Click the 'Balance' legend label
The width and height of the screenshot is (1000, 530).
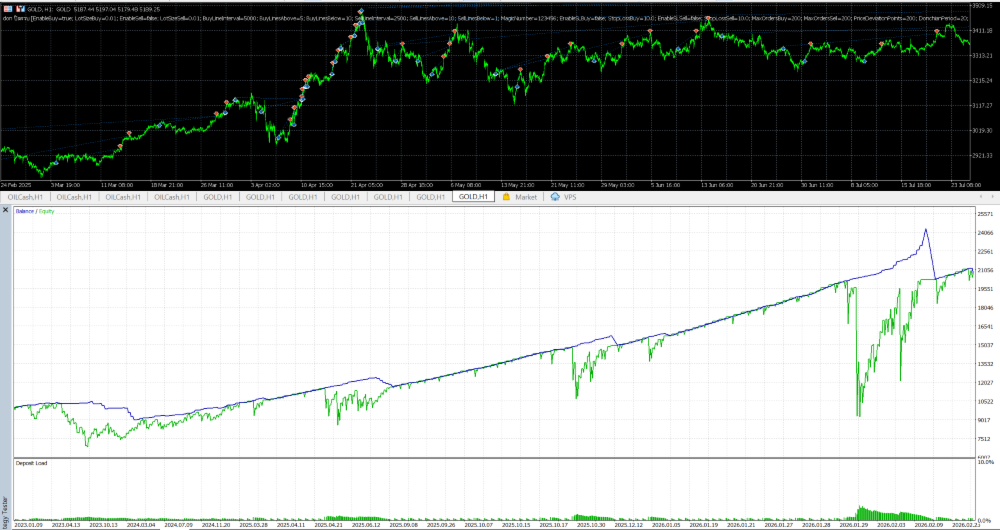26,210
